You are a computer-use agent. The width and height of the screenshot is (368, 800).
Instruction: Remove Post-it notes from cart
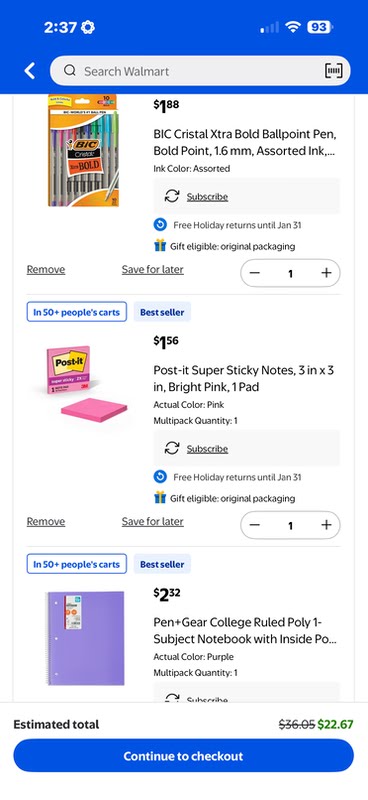tap(46, 521)
